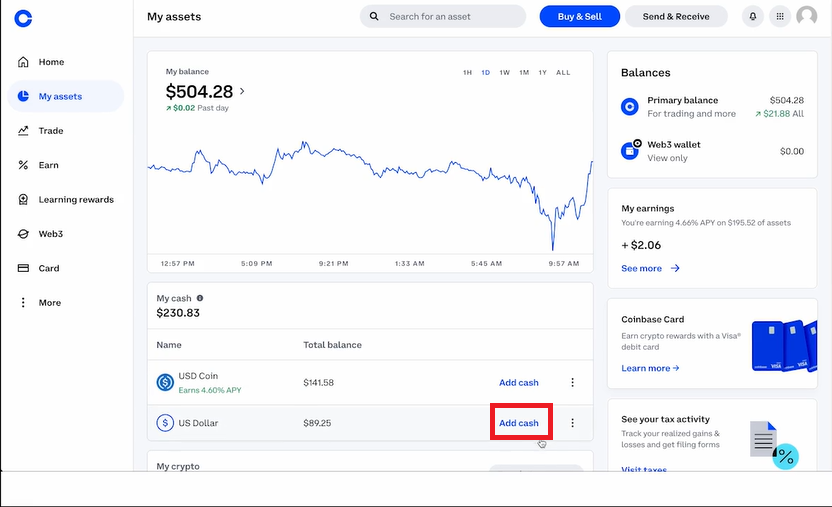Go to Learning rewards menu item
832x507 pixels.
coord(65,199)
